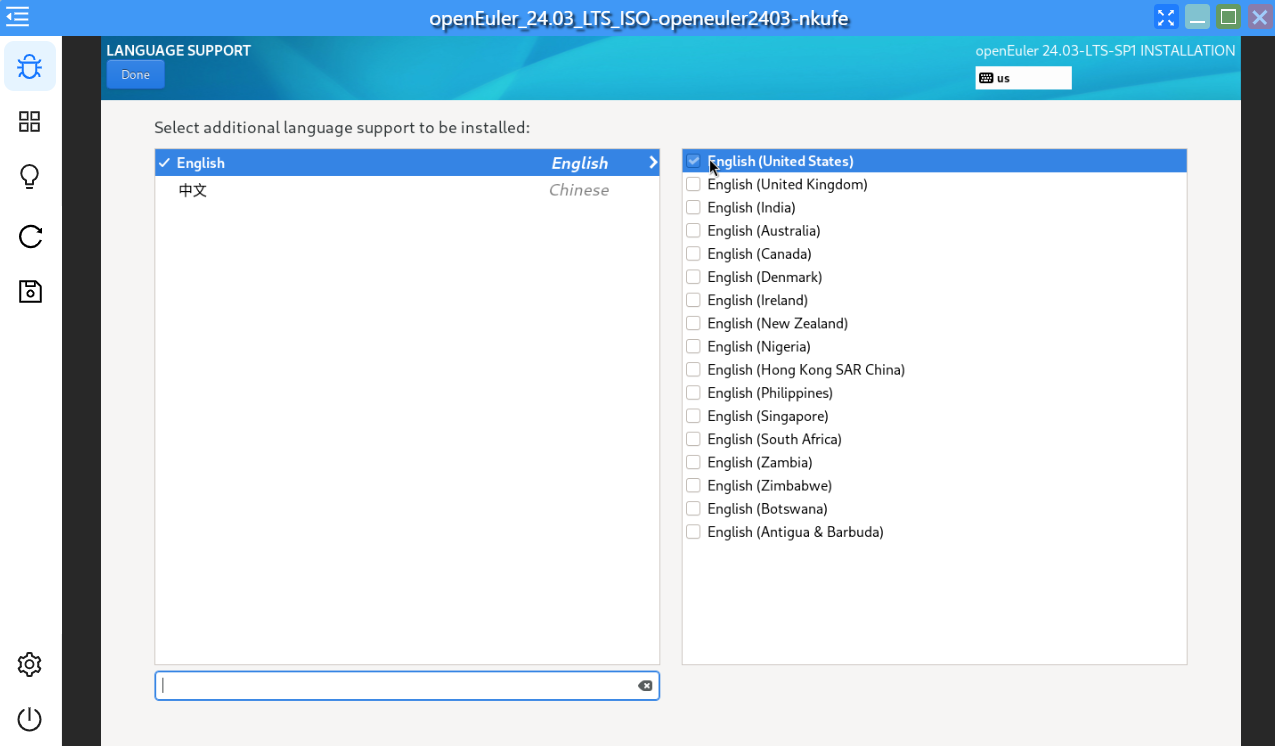Screen dimensions: 1275x746
Task: Select the 中文 Chinese language row
Action: [407, 190]
